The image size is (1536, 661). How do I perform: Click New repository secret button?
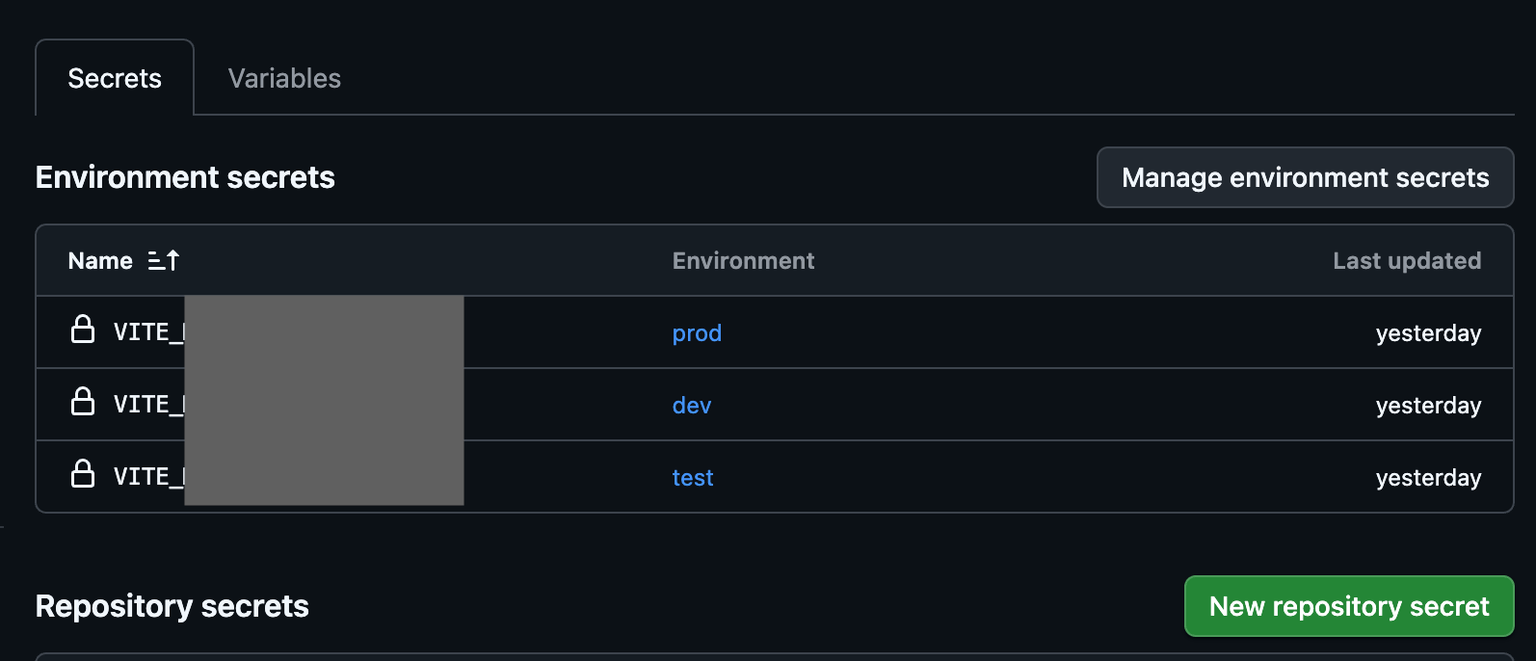1349,606
